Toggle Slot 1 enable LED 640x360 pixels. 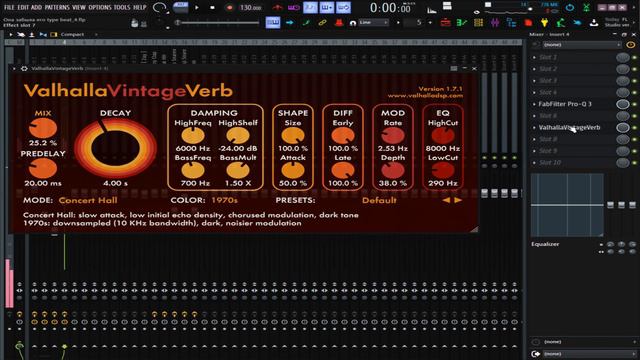click(634, 57)
